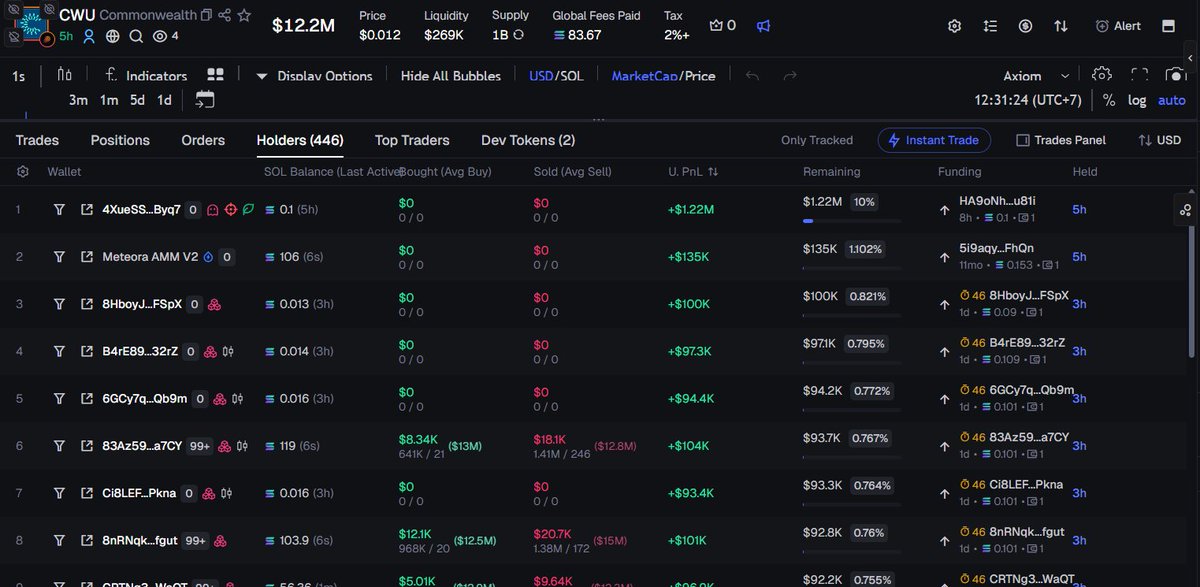
Task: Filter by wallet 8HboyJ...FSpX
Action: click(59, 304)
